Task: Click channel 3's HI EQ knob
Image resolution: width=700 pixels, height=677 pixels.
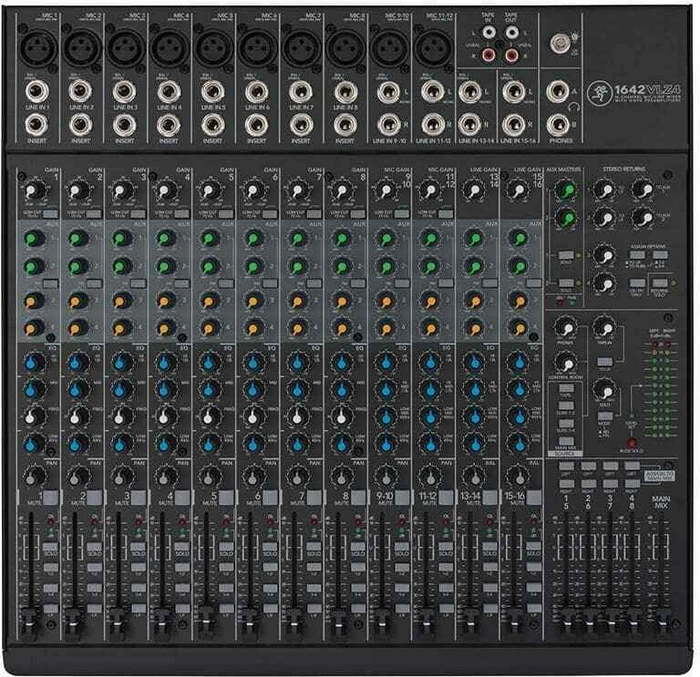Action: [x=121, y=362]
